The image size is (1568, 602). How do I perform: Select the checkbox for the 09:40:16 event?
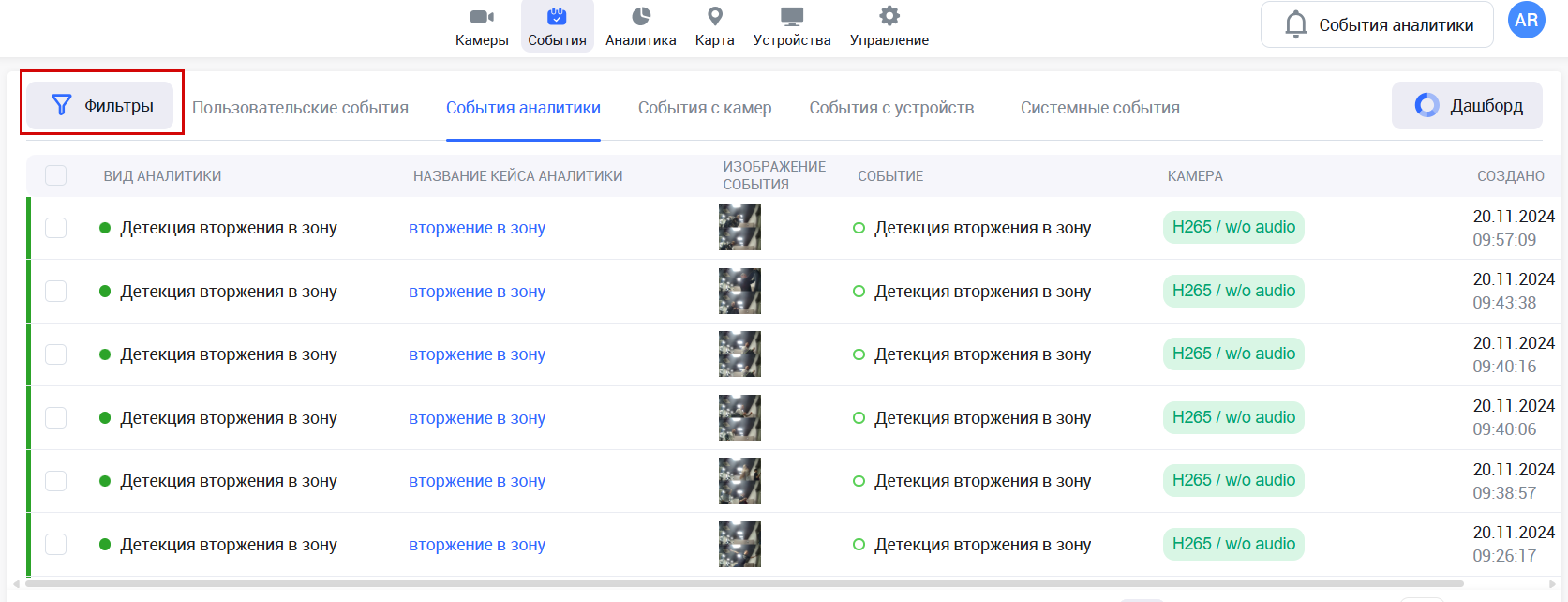coord(56,354)
